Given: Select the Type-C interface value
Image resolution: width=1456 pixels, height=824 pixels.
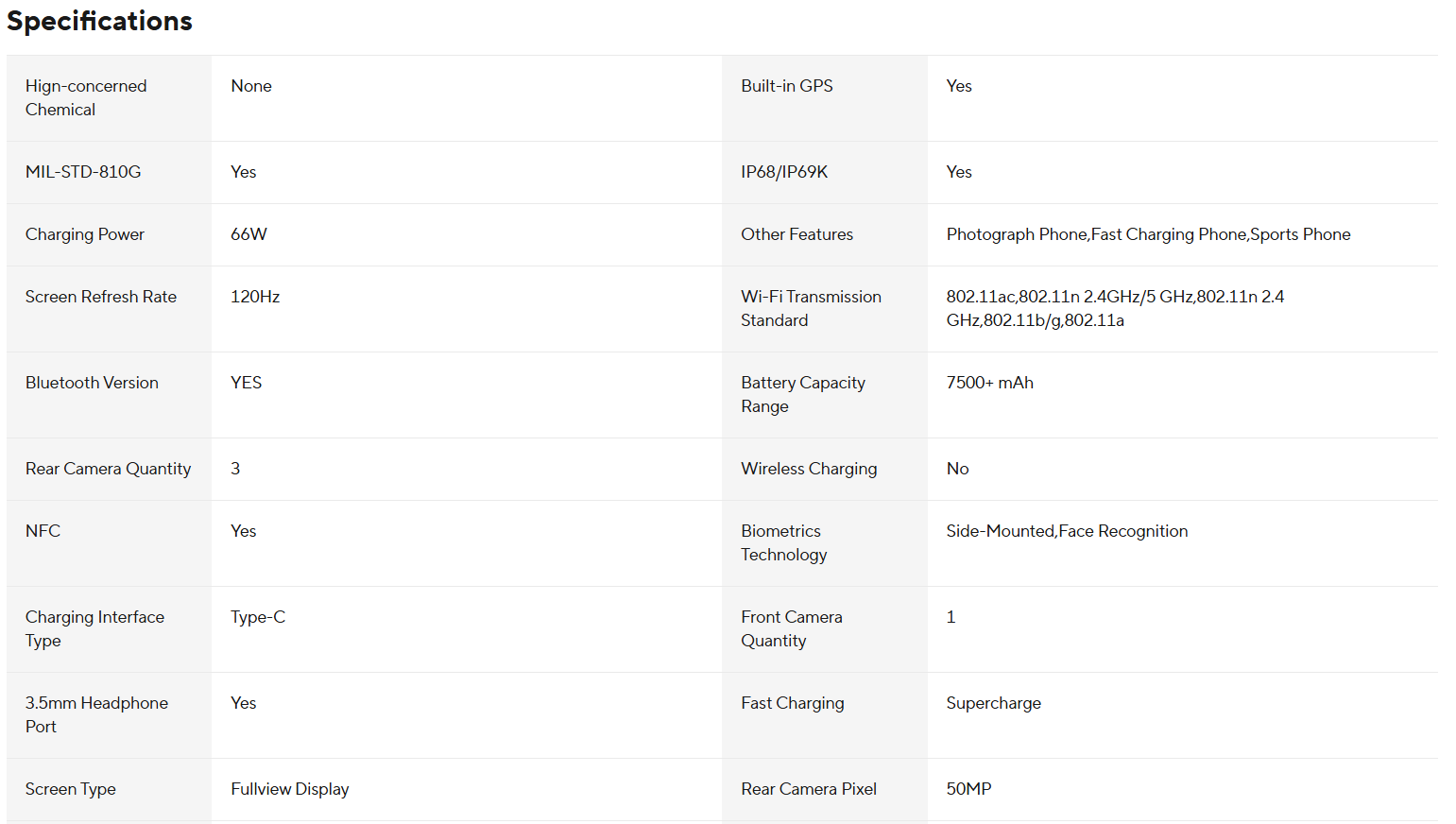Looking at the screenshot, I should [x=258, y=617].
